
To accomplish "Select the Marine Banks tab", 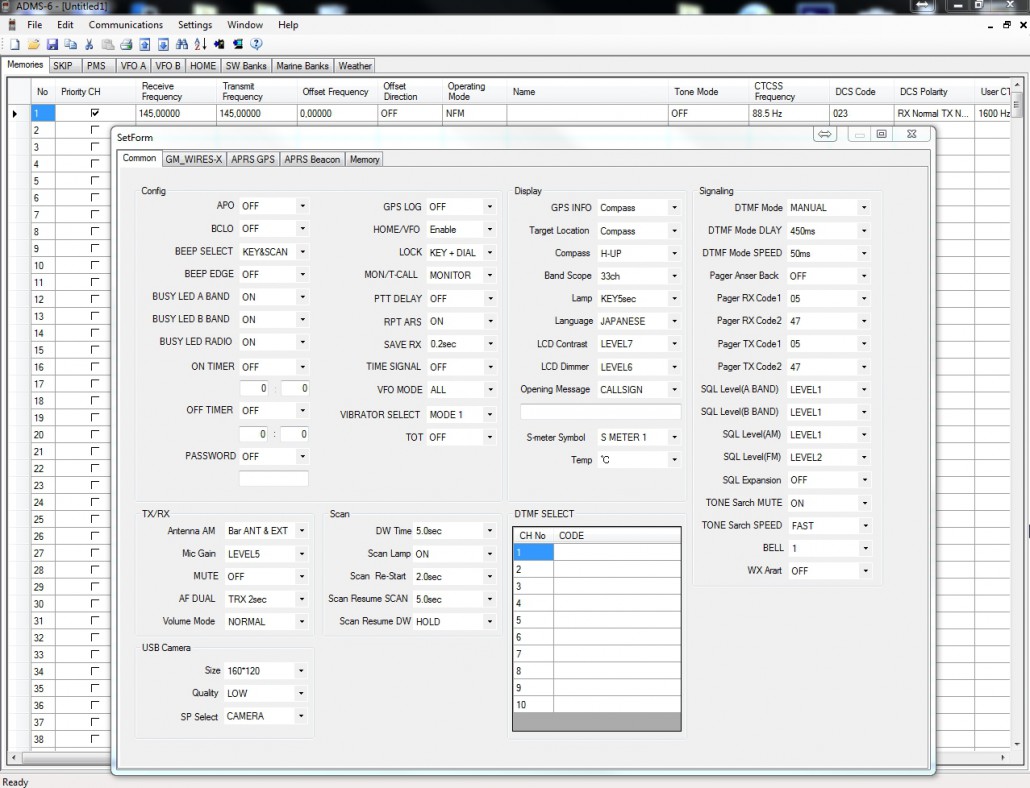I will tap(302, 66).
